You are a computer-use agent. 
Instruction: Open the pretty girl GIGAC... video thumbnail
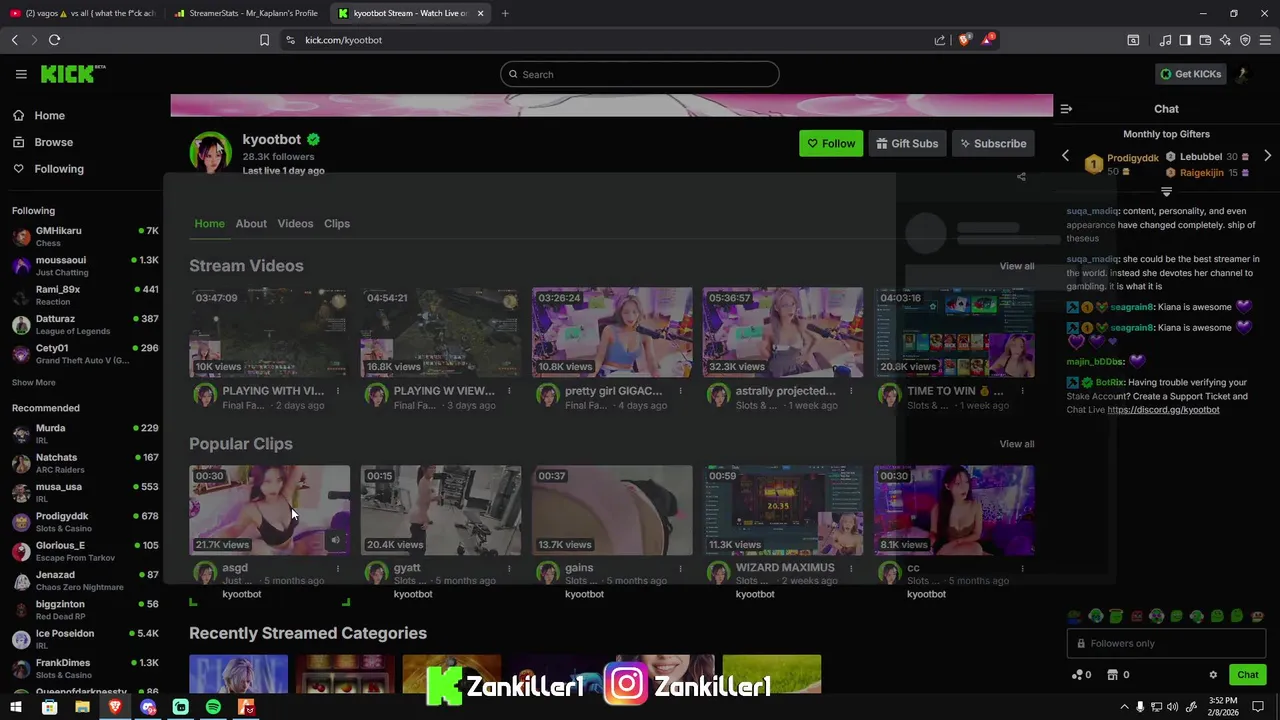point(612,332)
